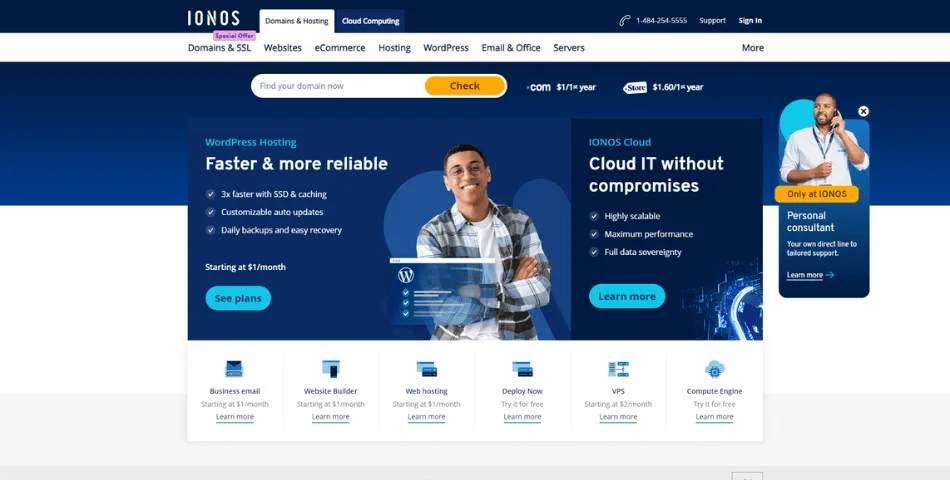The height and width of the screenshot is (480, 950).
Task: Click 'Try it for free' under Compute Engine
Action: click(714, 404)
